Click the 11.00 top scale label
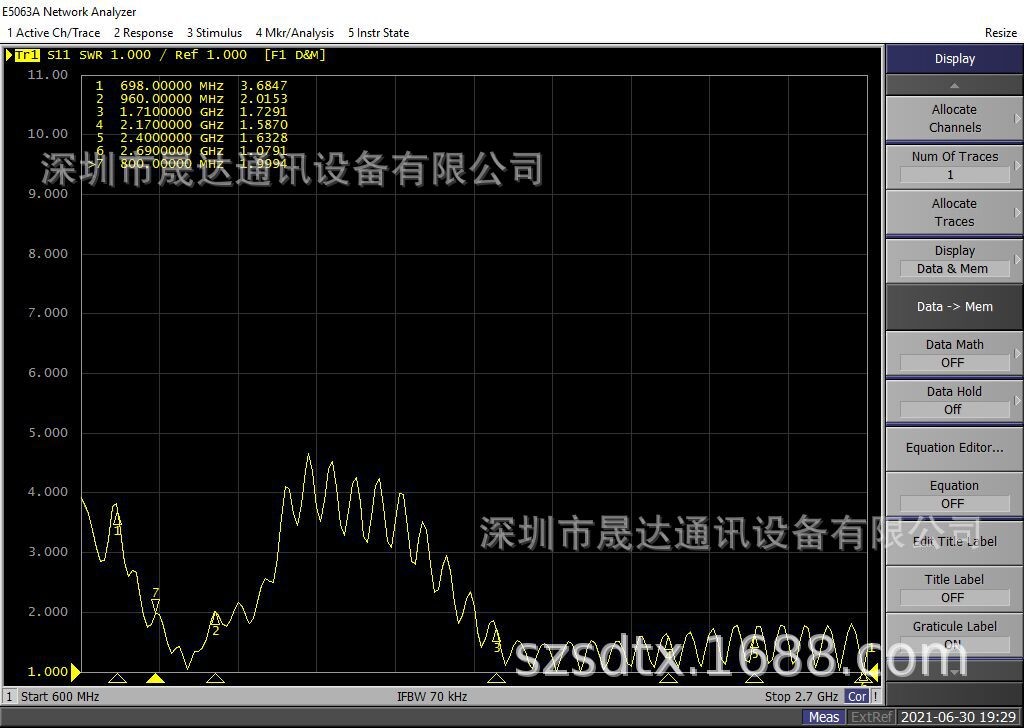1024x728 pixels. pos(48,74)
